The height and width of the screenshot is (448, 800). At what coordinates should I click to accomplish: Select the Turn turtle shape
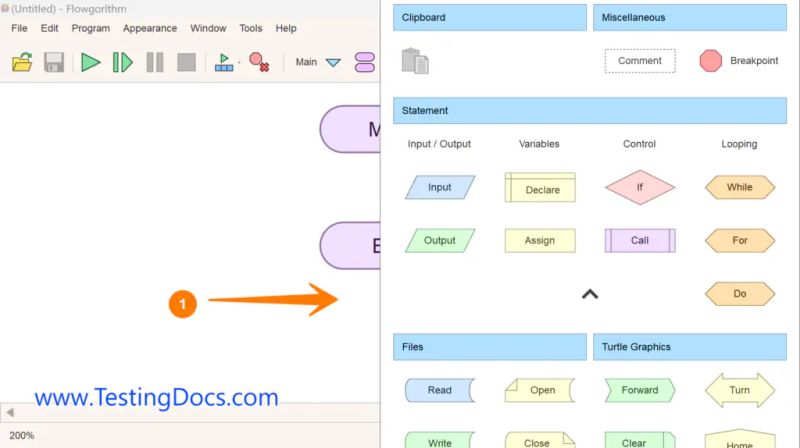[x=740, y=390]
